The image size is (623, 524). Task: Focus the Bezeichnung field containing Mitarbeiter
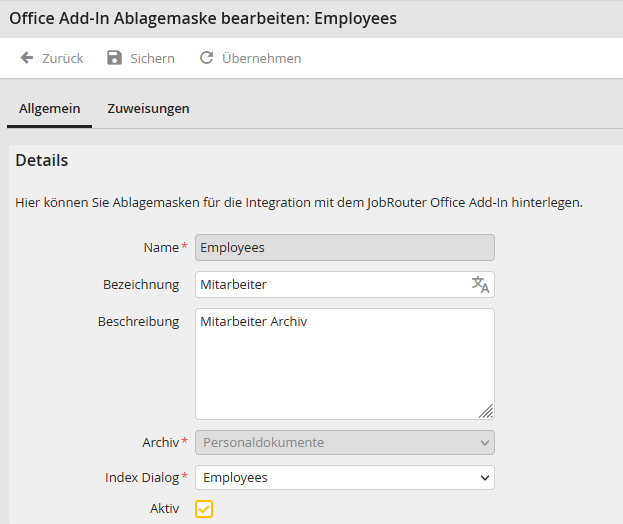330,285
